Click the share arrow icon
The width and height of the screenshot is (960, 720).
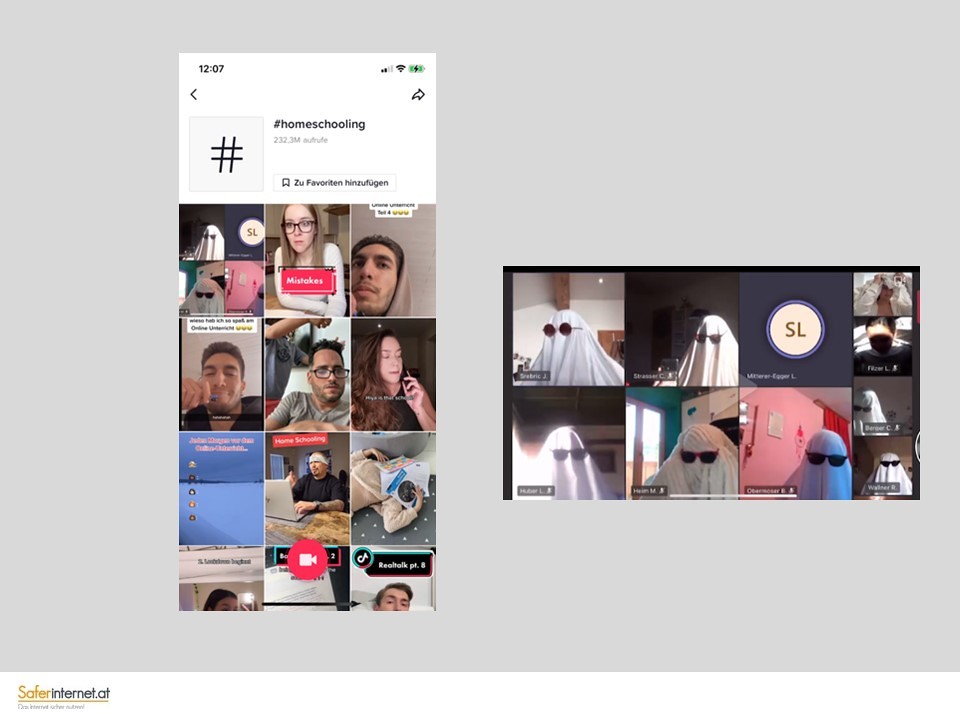(x=418, y=95)
